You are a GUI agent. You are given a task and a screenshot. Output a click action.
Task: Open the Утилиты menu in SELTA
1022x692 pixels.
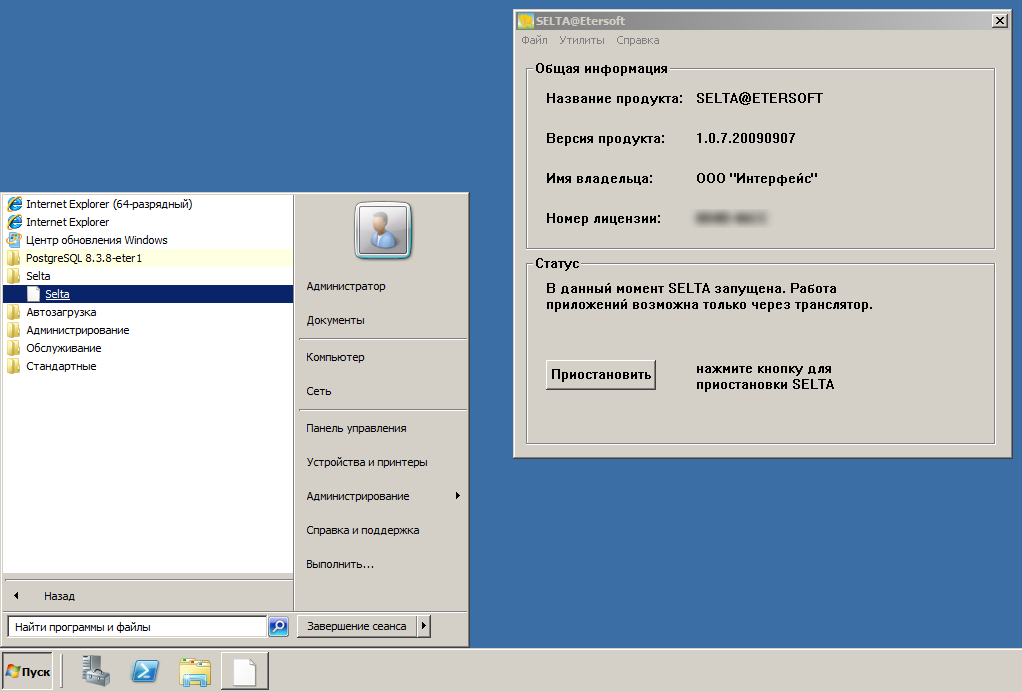click(581, 41)
